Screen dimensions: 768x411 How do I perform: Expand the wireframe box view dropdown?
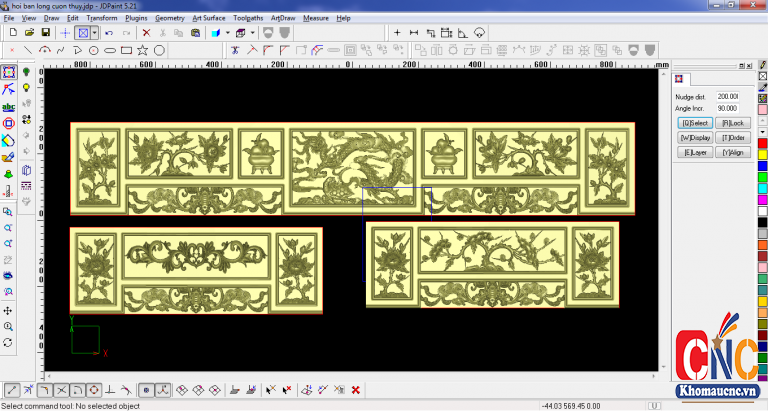coord(254,33)
